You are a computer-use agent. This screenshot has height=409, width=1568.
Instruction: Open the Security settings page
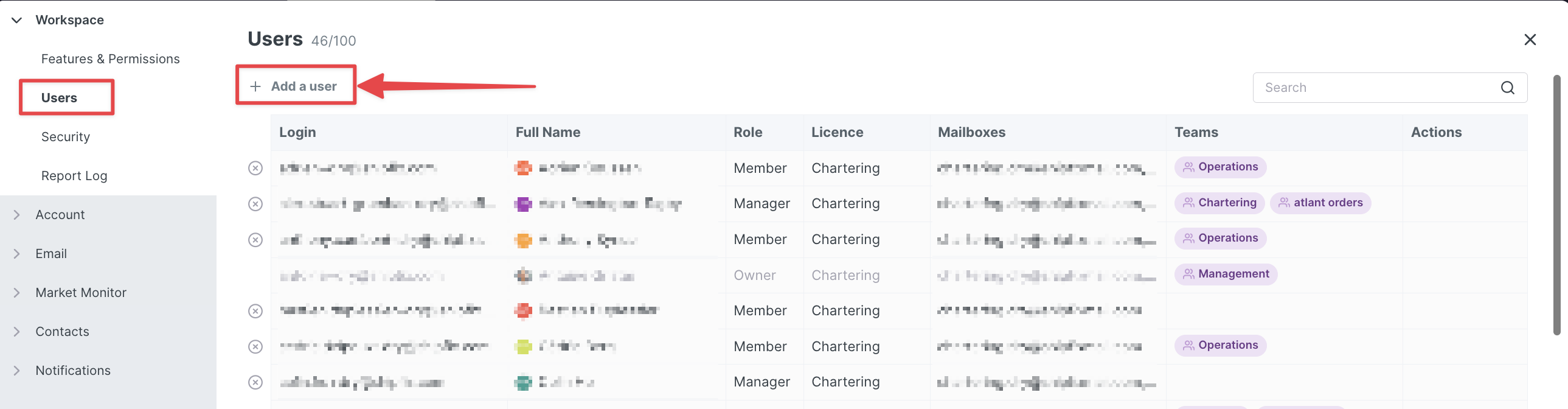66,137
